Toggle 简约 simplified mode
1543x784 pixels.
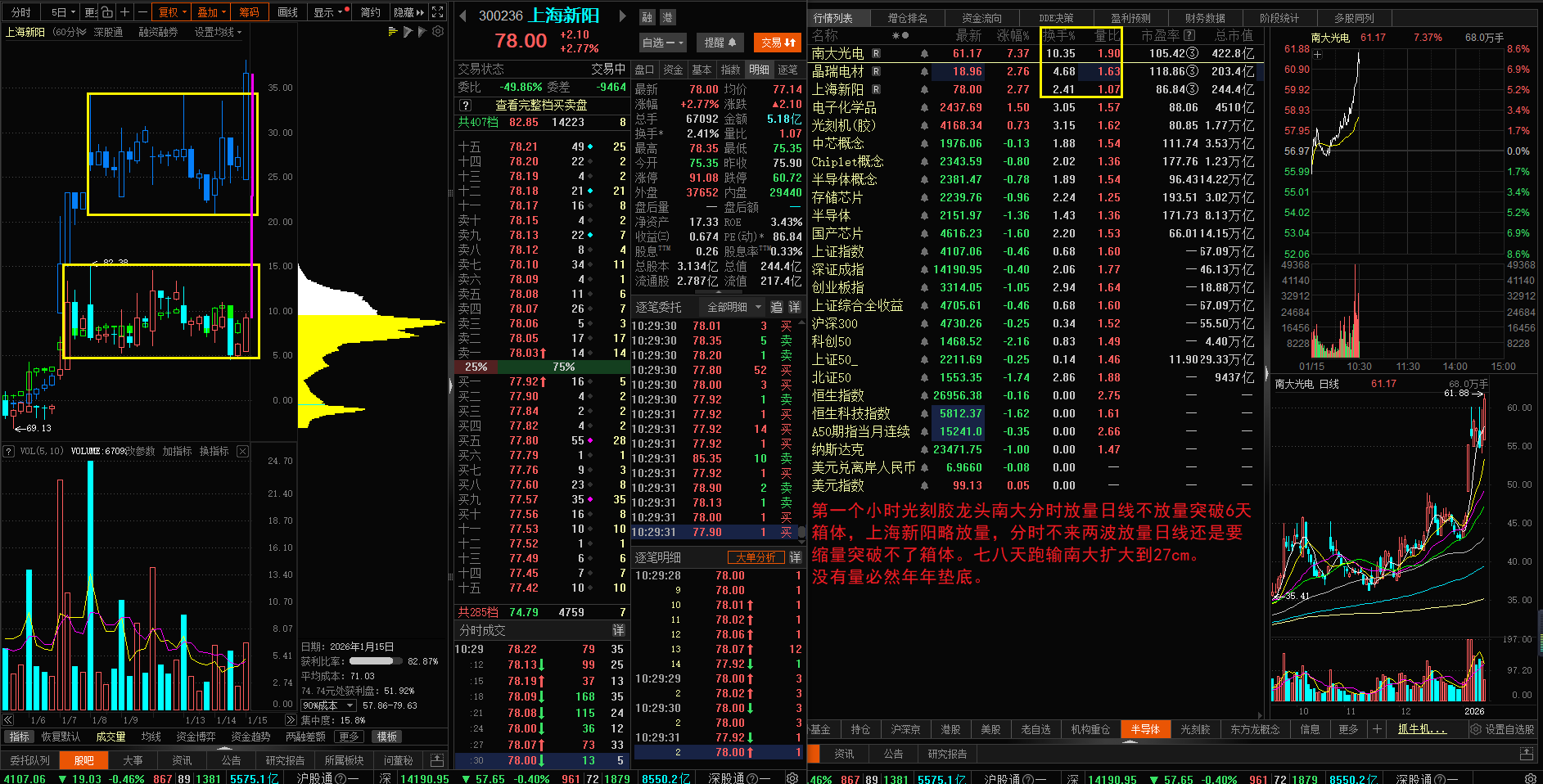pos(371,12)
